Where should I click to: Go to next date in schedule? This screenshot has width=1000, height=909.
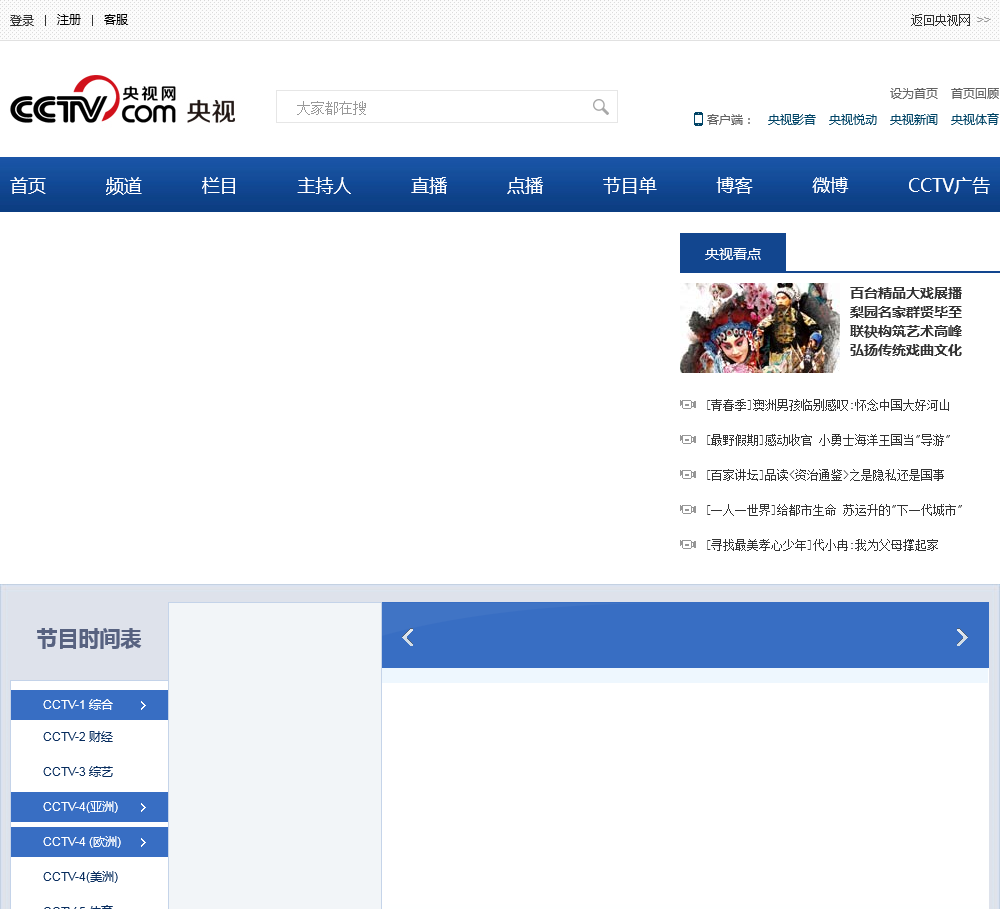coord(962,637)
